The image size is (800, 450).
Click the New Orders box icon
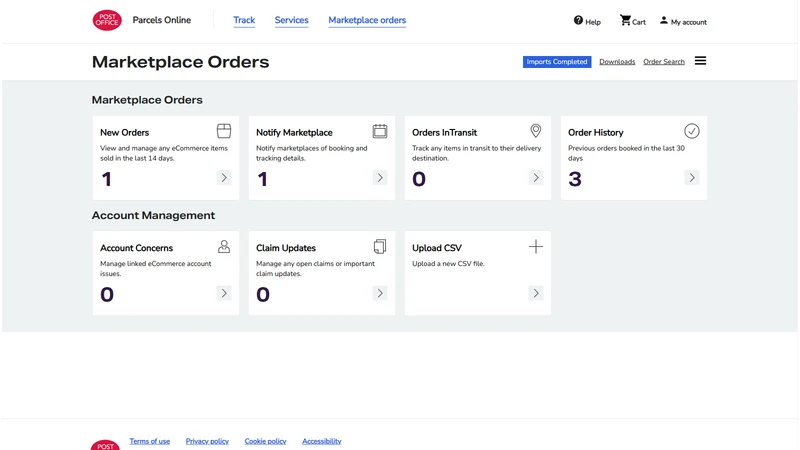coord(224,131)
